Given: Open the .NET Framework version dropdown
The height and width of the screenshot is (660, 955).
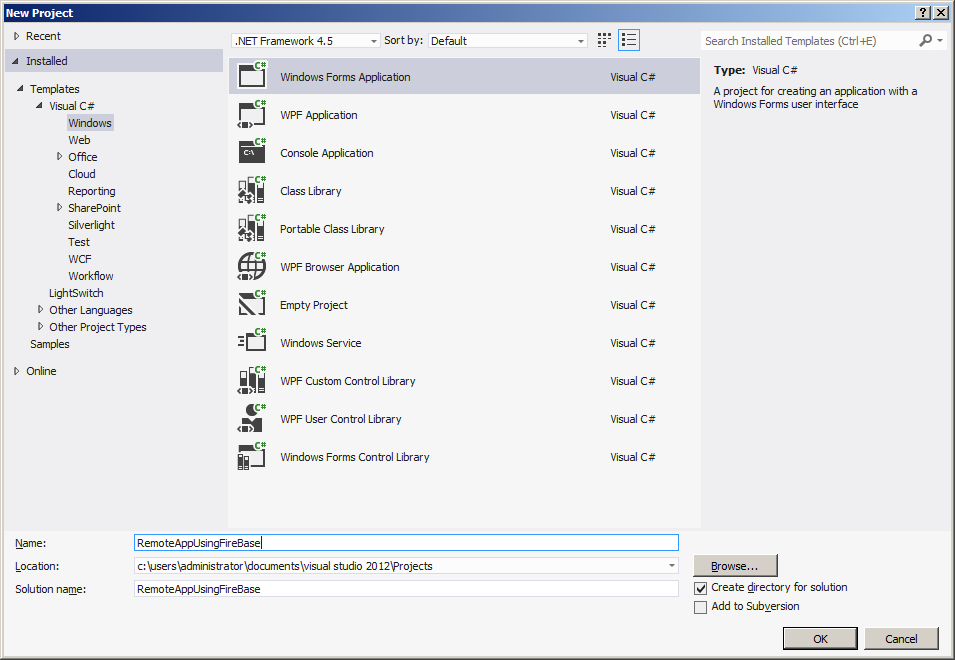Looking at the screenshot, I should click(x=306, y=41).
